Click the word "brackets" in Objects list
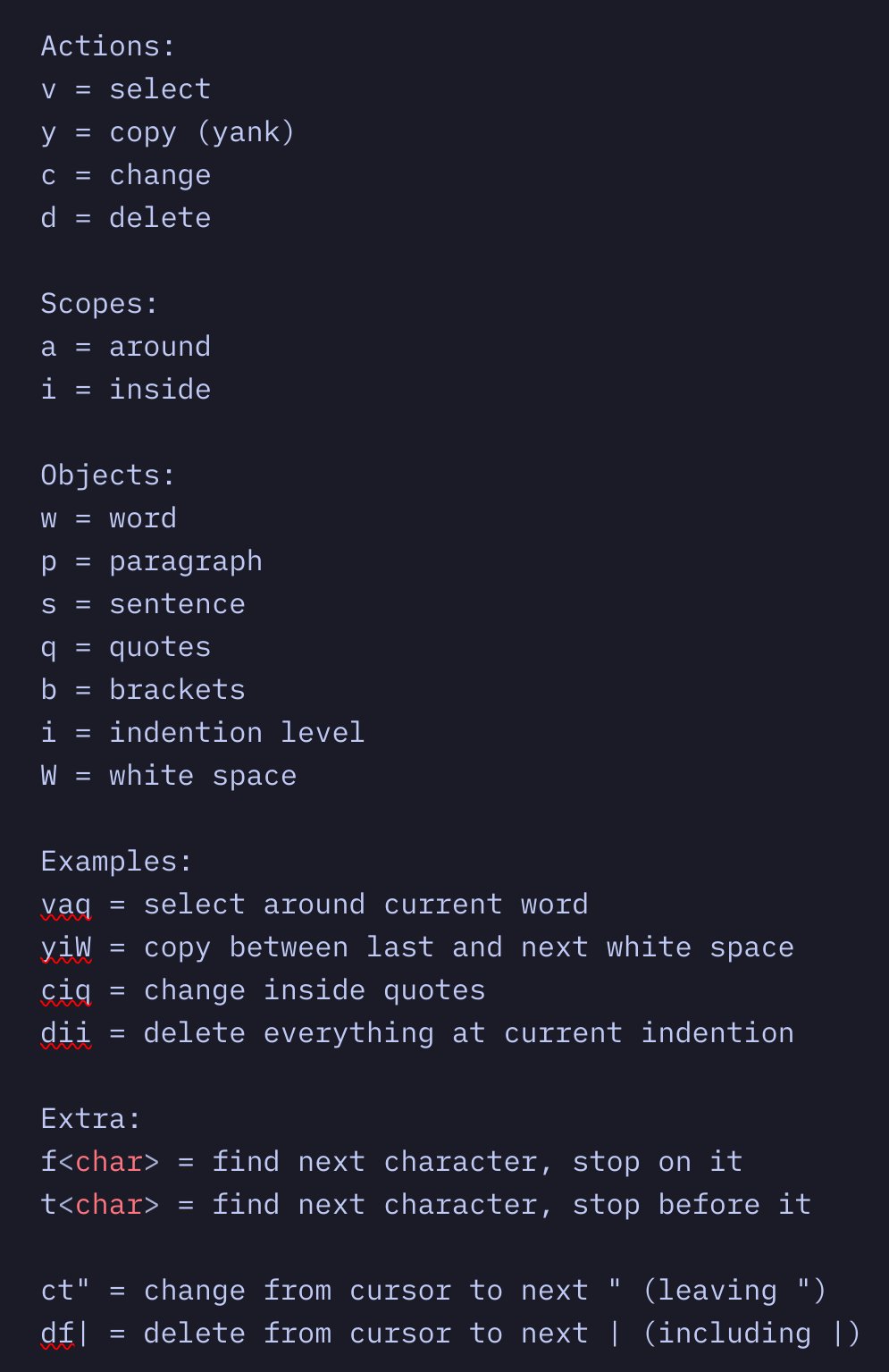 coord(177,690)
